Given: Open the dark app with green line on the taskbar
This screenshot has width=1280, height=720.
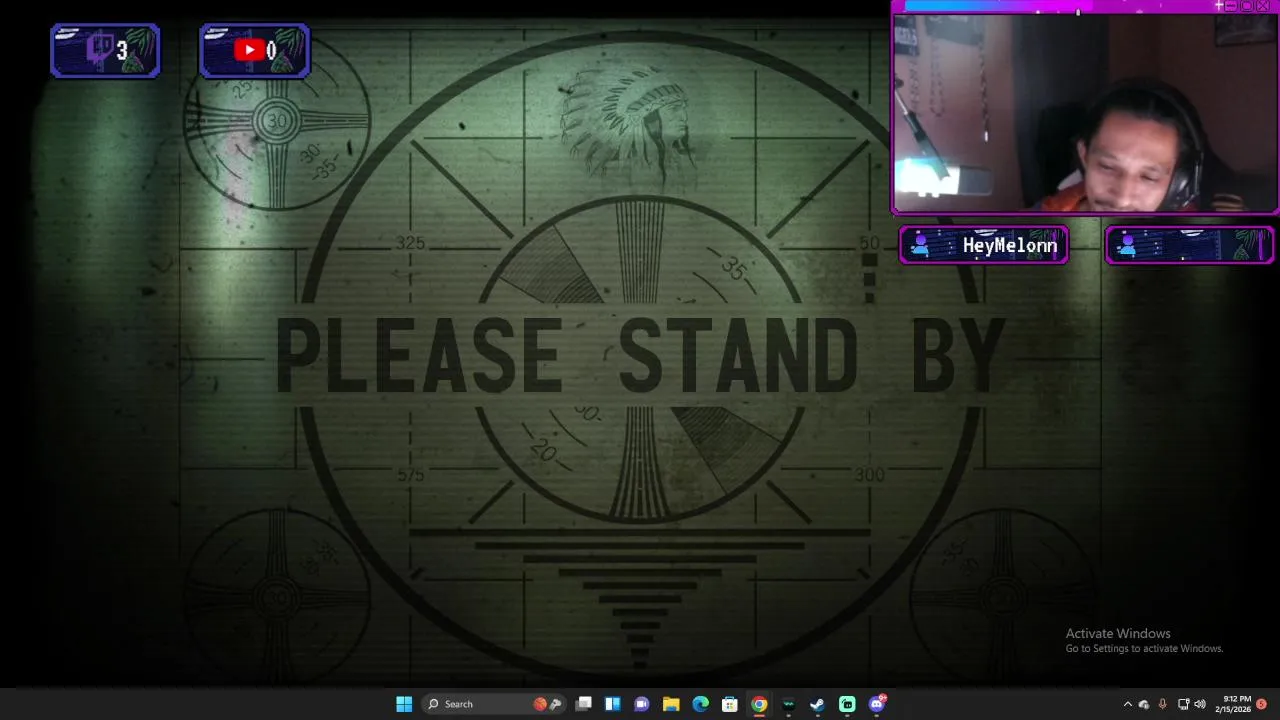Looking at the screenshot, I should (x=788, y=704).
